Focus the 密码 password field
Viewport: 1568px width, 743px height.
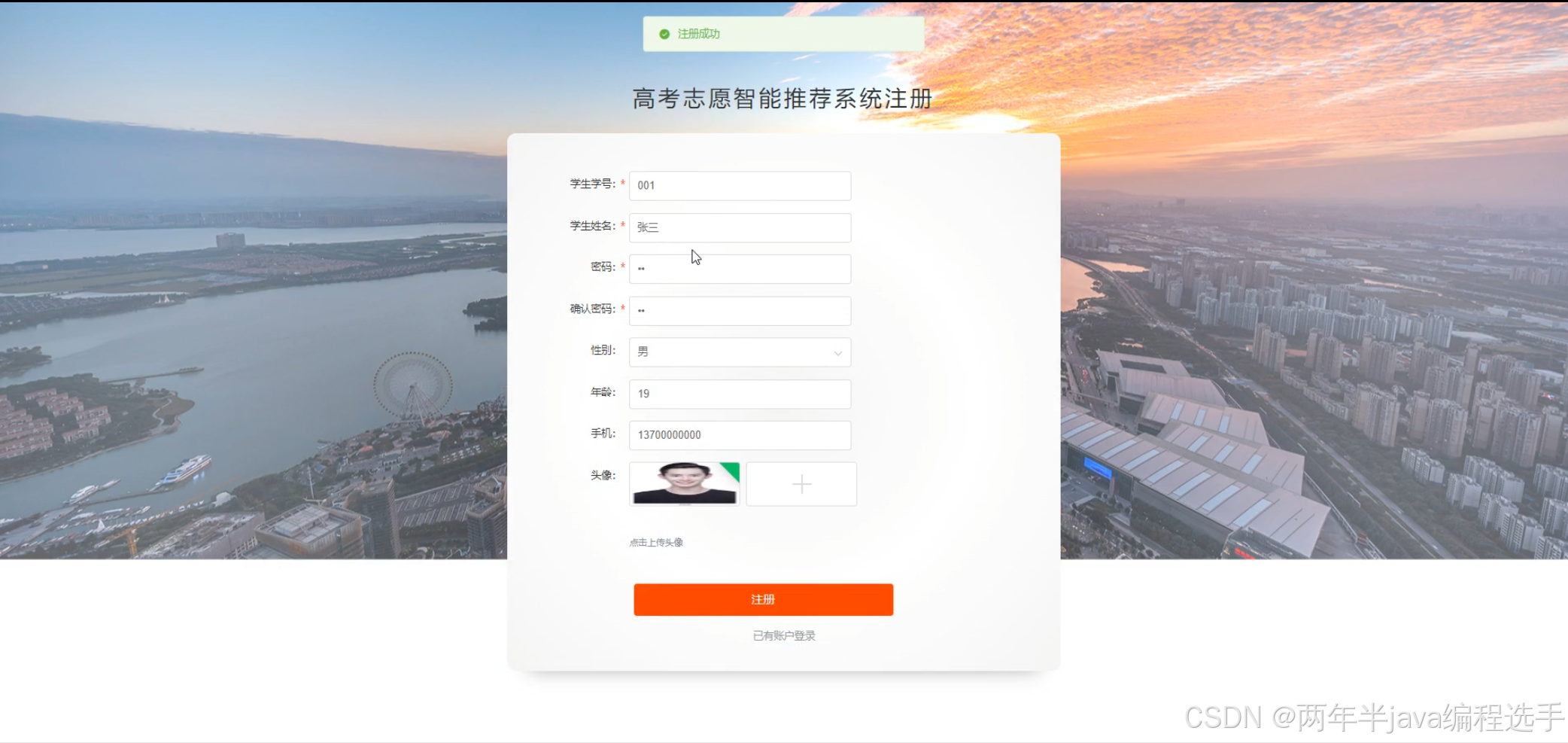(740, 269)
